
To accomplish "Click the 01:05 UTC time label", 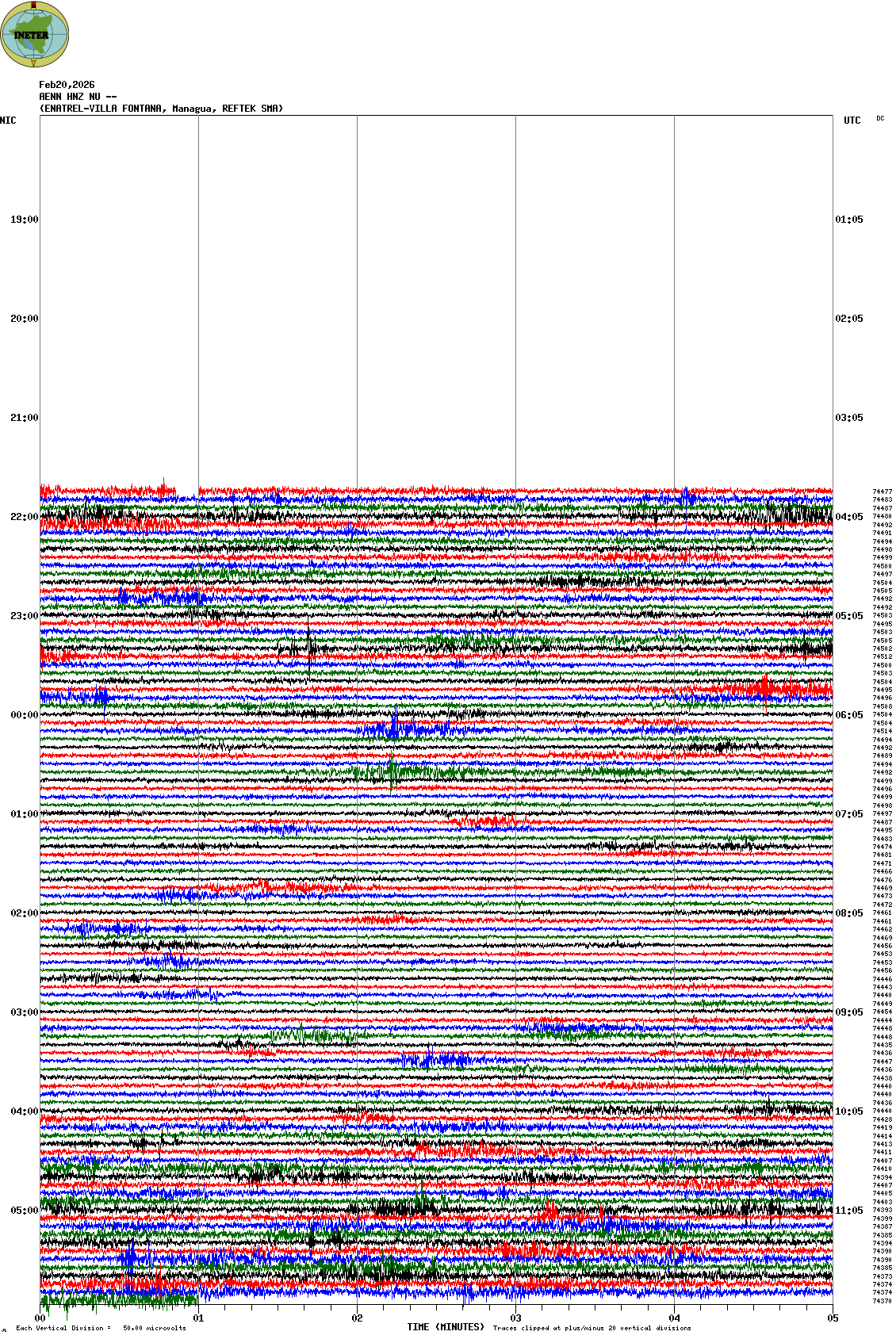I will point(848,220).
